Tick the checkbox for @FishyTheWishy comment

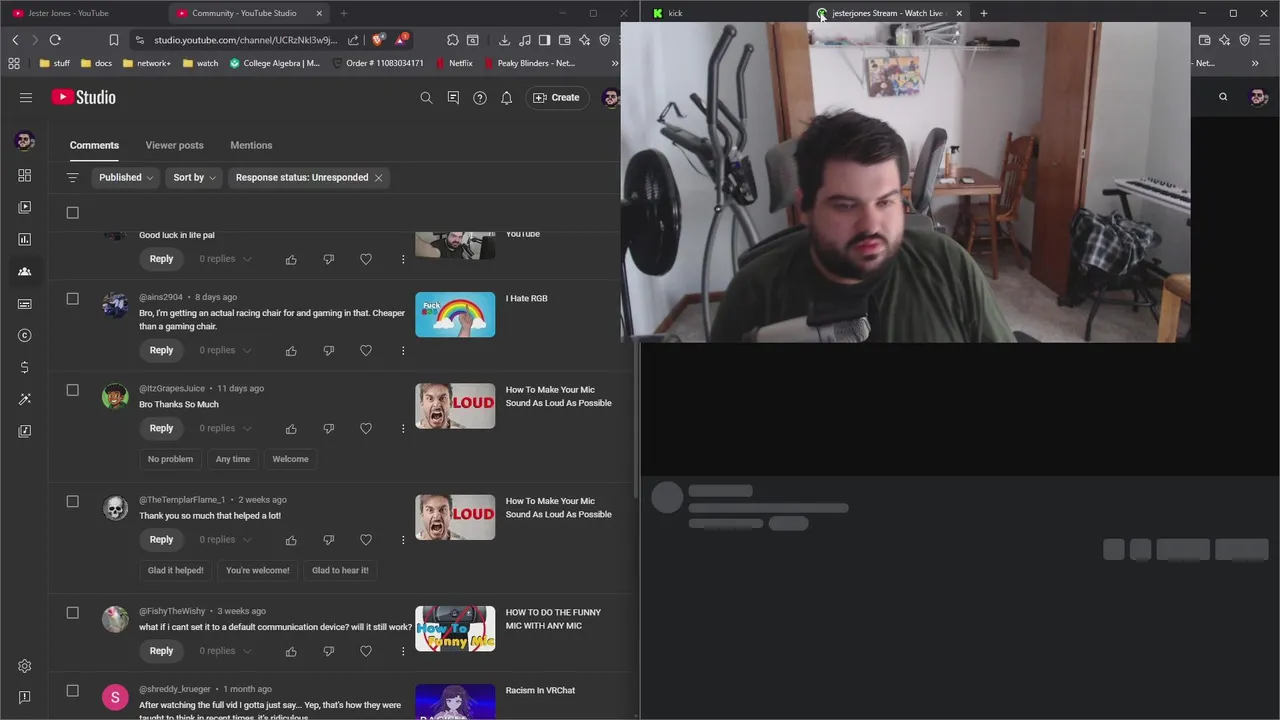pos(72,612)
